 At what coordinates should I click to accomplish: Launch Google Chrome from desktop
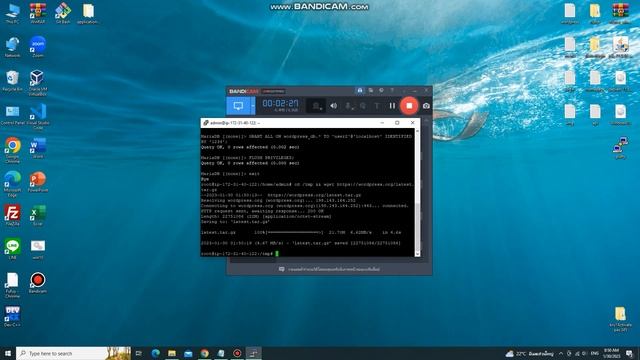click(x=12, y=150)
